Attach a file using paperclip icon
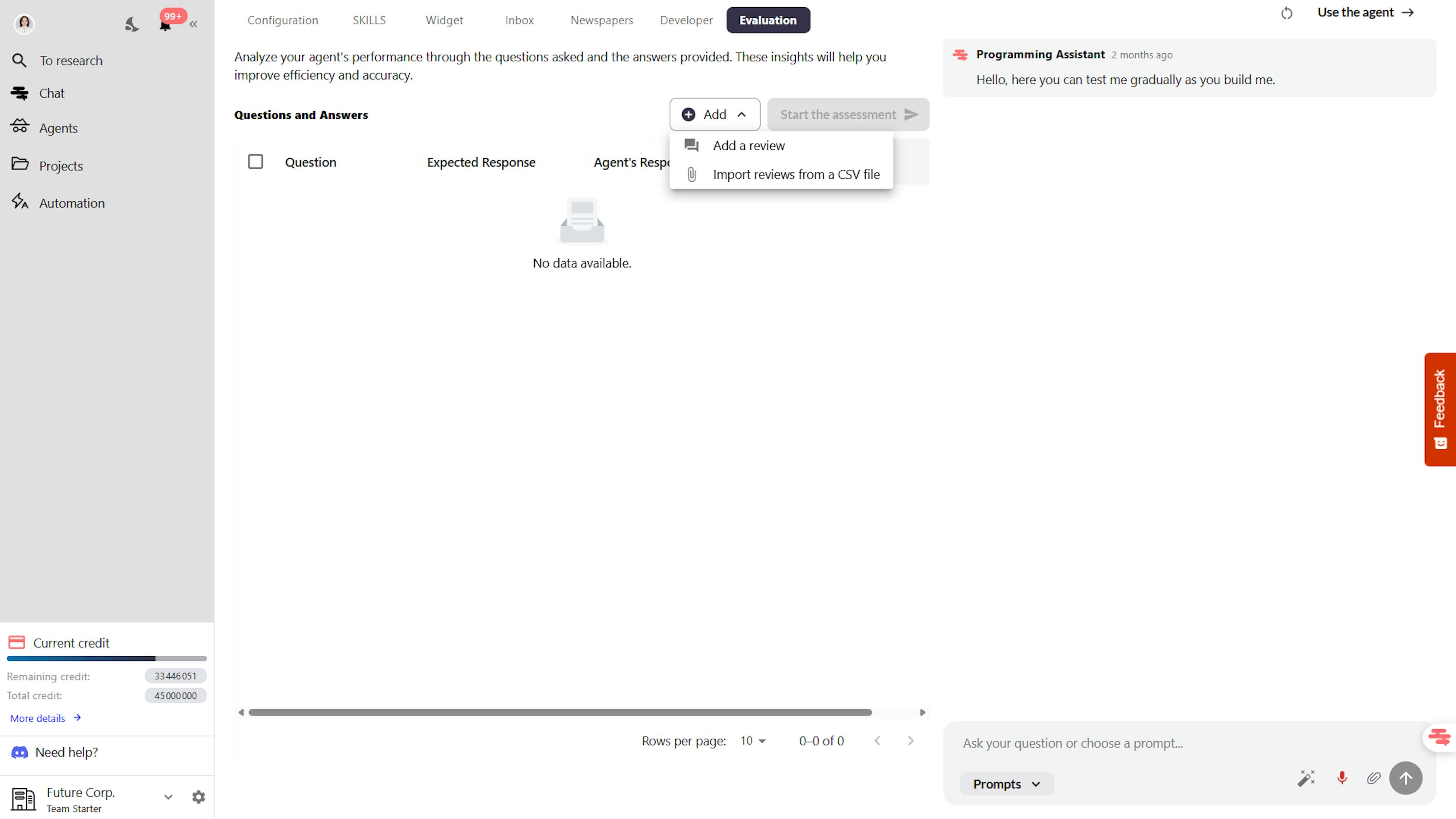 coord(1373,778)
